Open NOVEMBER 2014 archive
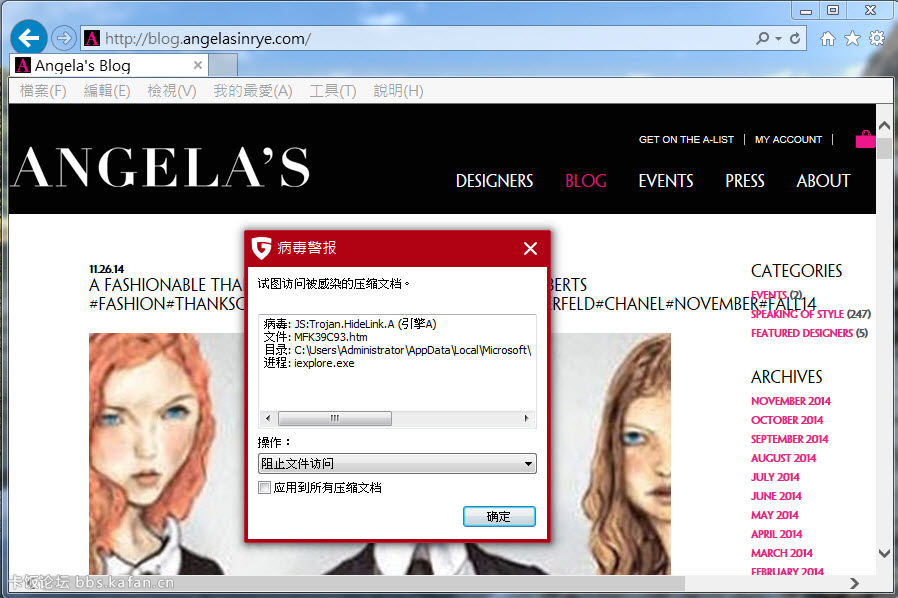The height and width of the screenshot is (598, 898). (791, 401)
